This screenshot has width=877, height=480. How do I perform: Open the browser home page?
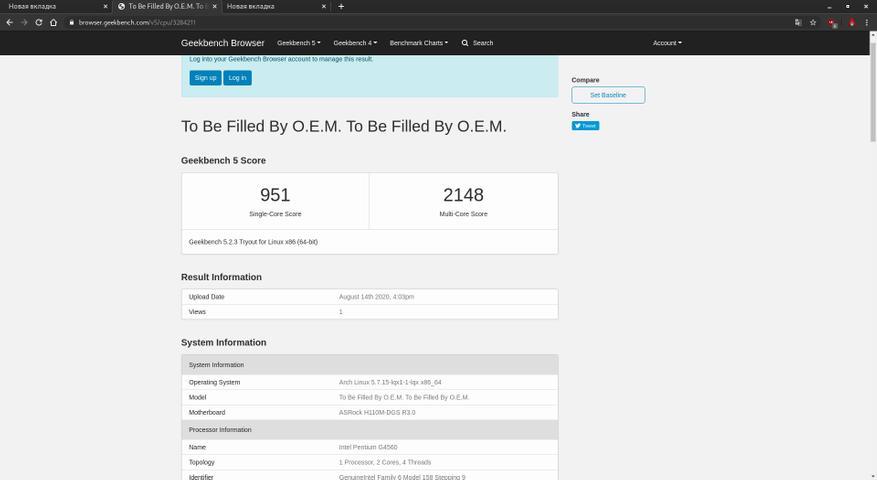(x=54, y=22)
